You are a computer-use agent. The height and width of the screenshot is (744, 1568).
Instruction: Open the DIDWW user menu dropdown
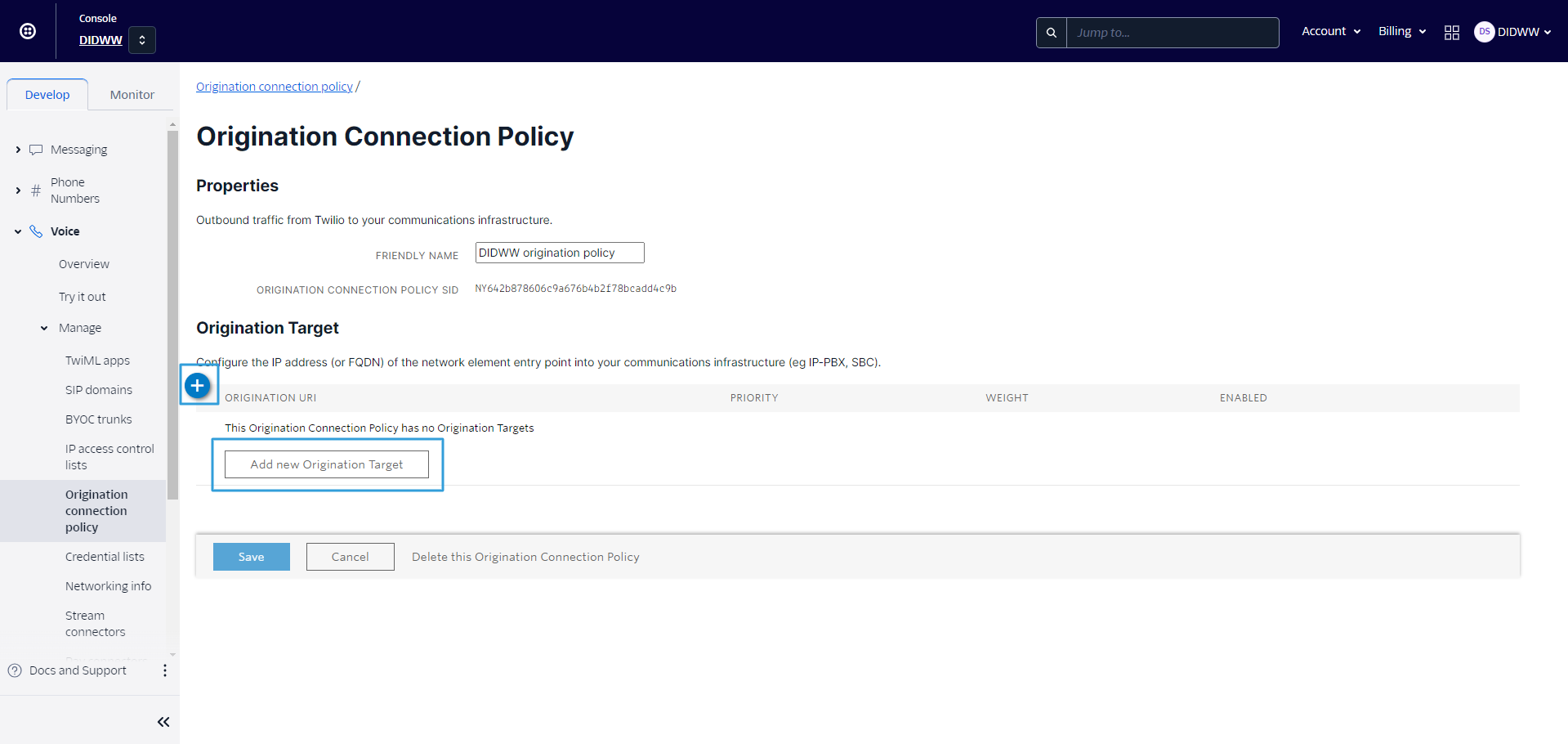click(1524, 32)
